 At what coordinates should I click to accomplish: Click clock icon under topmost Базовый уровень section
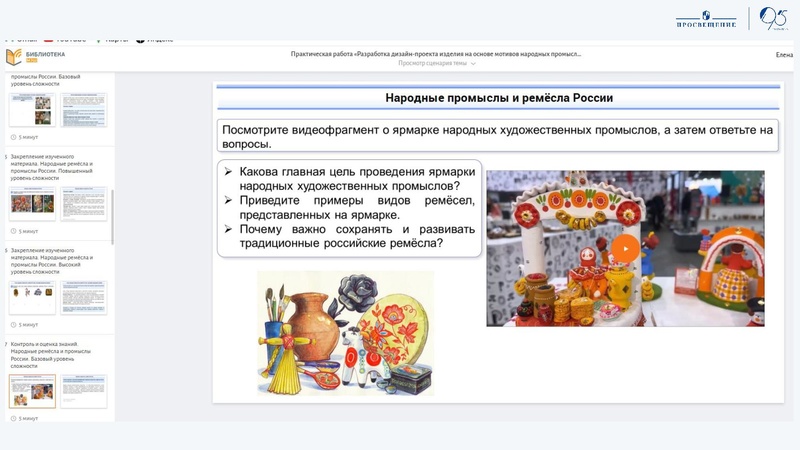click(13, 137)
